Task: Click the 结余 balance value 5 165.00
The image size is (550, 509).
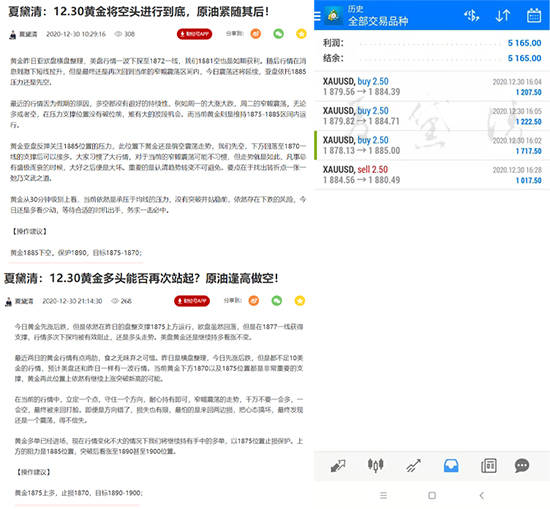Action: click(524, 58)
